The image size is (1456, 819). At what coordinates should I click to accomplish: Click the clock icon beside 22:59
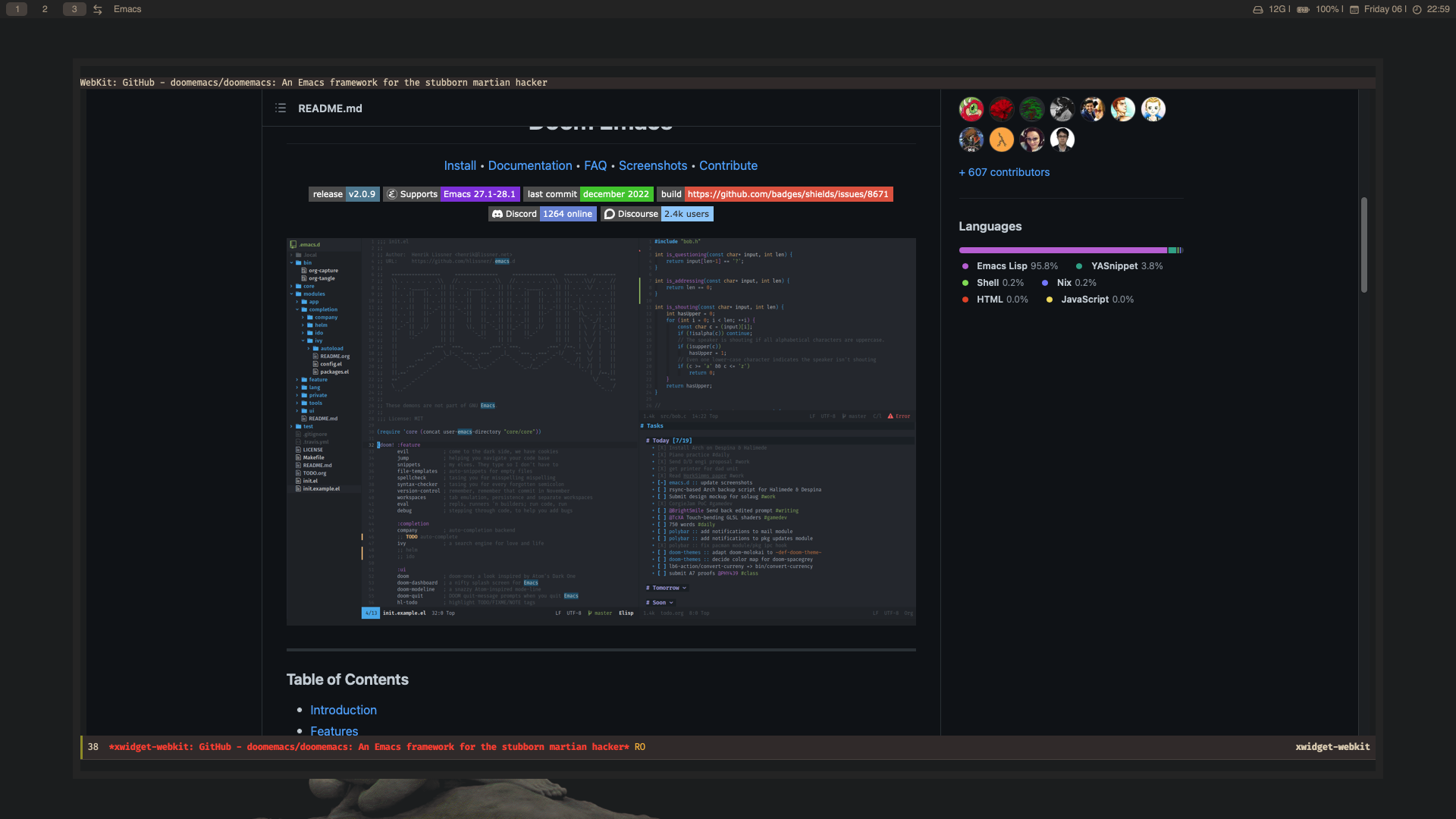pos(1417,9)
